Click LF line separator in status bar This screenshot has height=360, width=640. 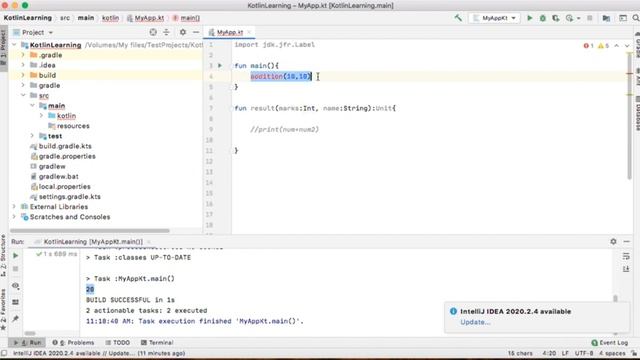pyautogui.click(x=565, y=353)
